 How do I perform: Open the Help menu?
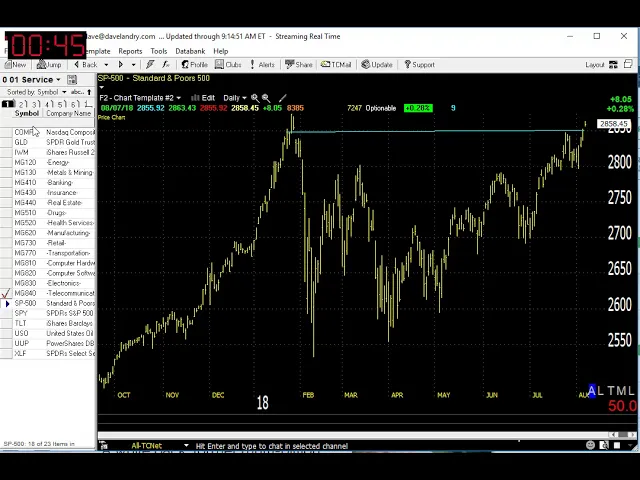pos(220,51)
